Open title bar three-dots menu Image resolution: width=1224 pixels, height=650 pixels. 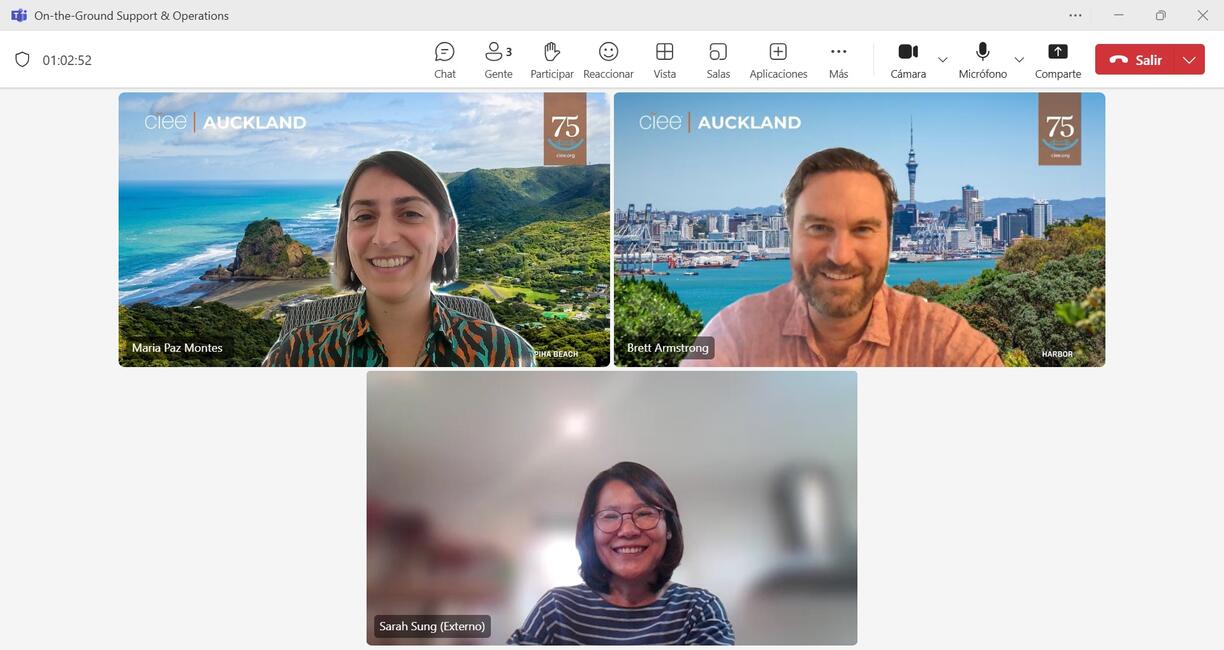pos(1075,15)
